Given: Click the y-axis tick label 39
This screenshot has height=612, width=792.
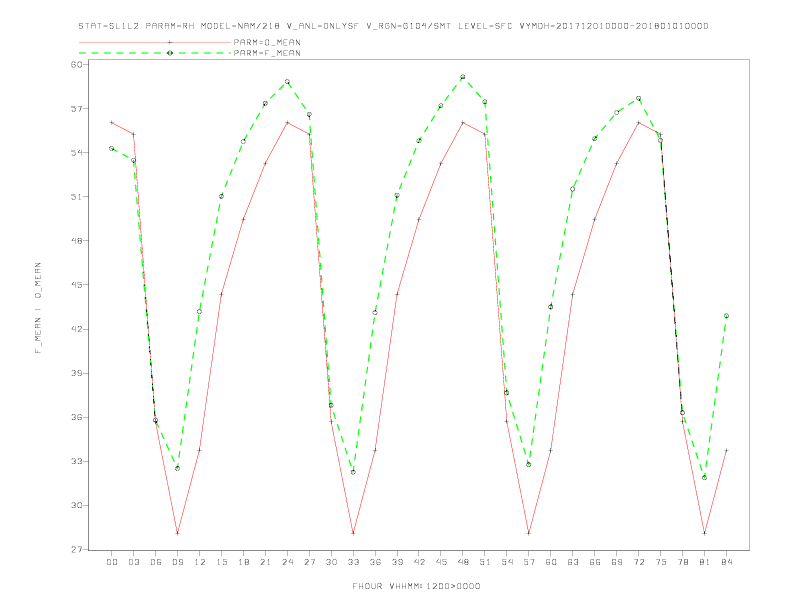Looking at the screenshot, I should tap(77, 373).
